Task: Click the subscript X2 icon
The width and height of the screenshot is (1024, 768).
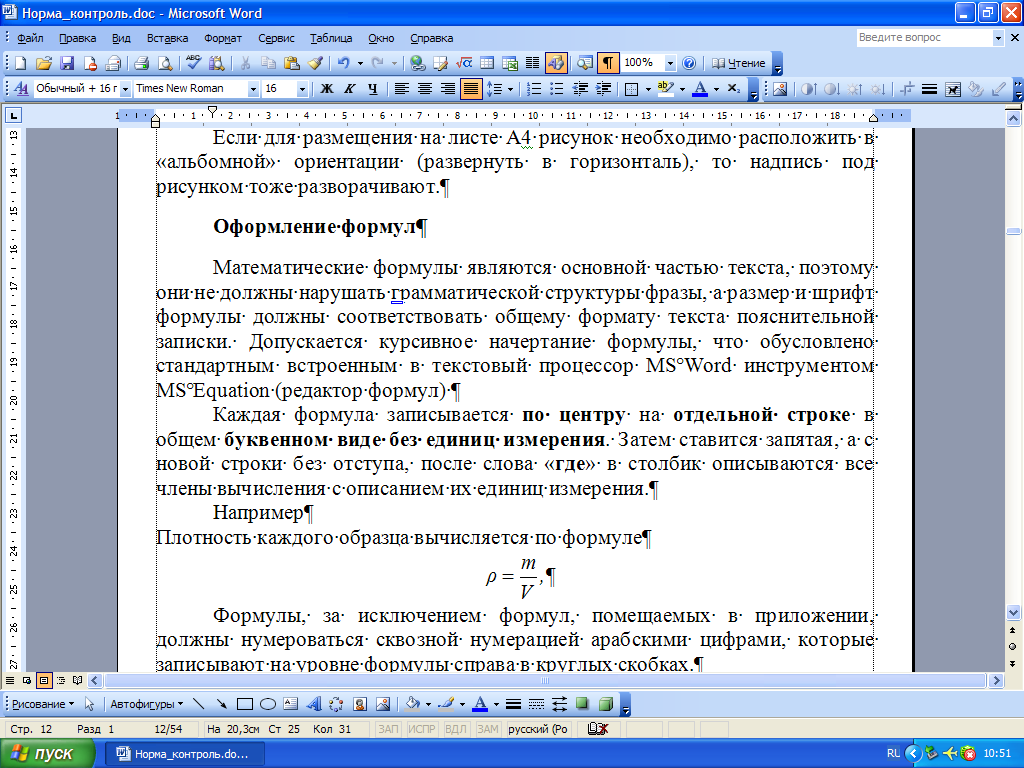Action: [x=734, y=89]
